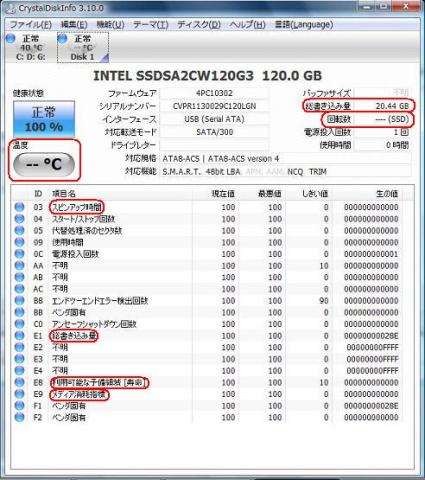Select 利用可能な予備領域 [寿命] attribute name
This screenshot has width=425, height=480.
pos(99,383)
